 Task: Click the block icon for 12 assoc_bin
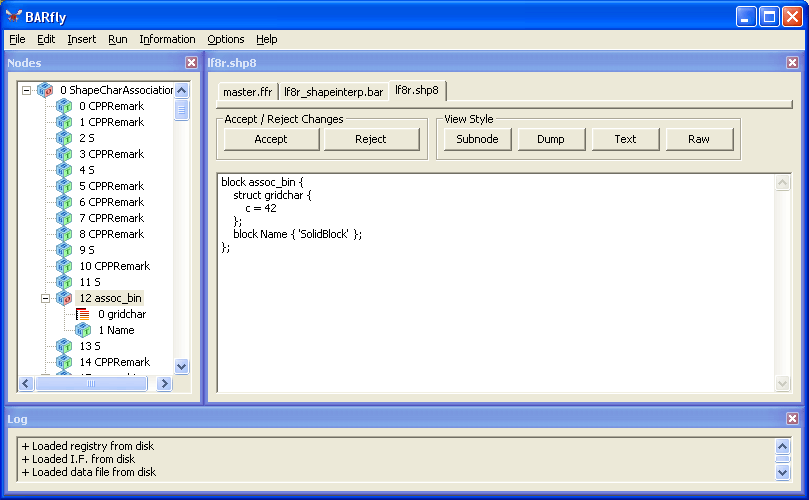coord(64,298)
